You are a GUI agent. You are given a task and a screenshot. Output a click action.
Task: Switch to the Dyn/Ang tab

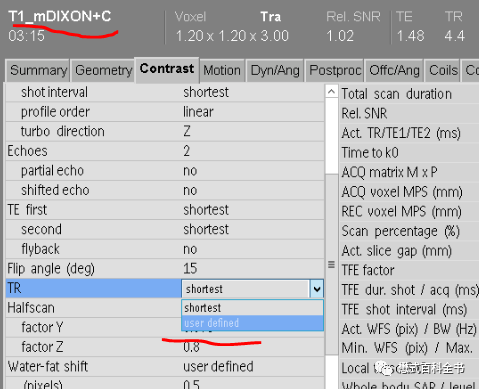(275, 70)
